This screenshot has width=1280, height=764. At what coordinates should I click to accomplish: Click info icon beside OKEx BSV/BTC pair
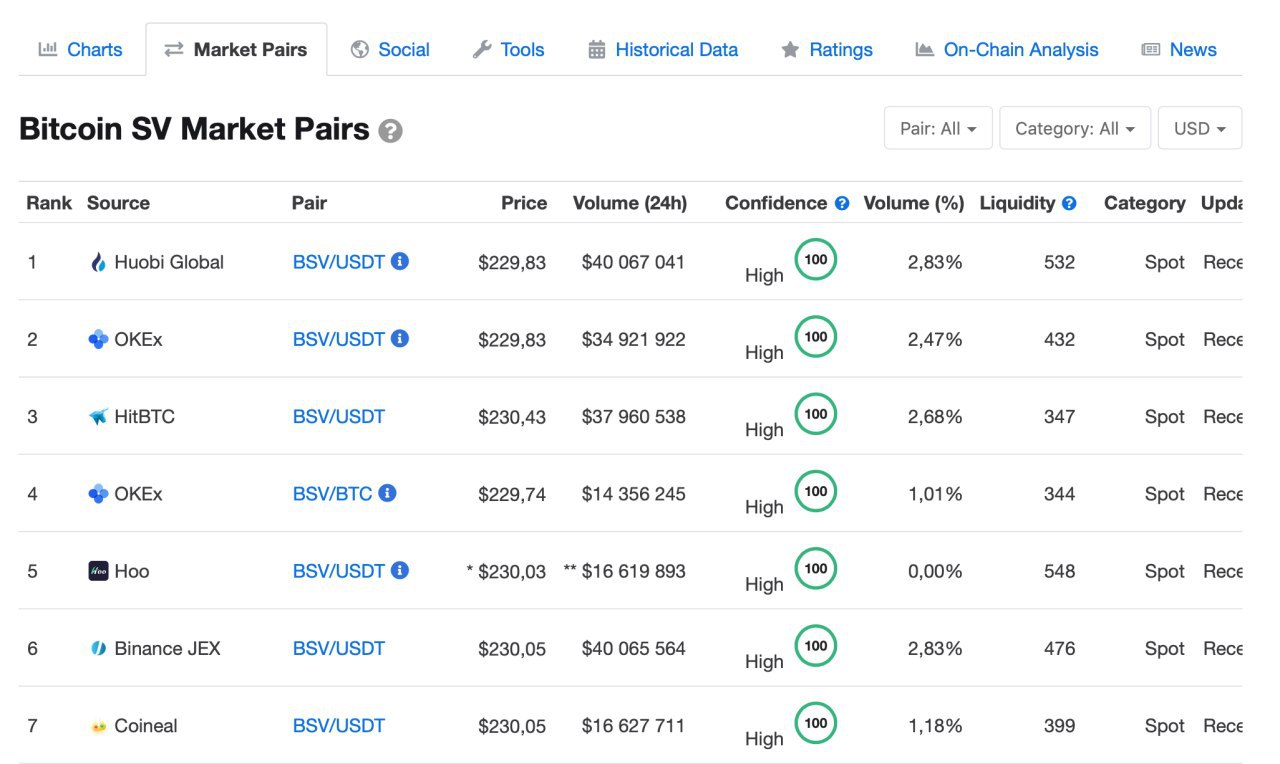tap(388, 493)
